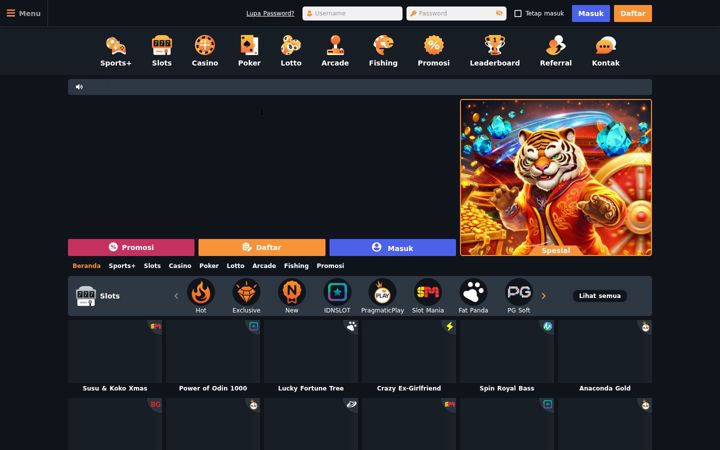Click the orange Daftar button in header
Image resolution: width=720 pixels, height=450 pixels.
point(633,13)
